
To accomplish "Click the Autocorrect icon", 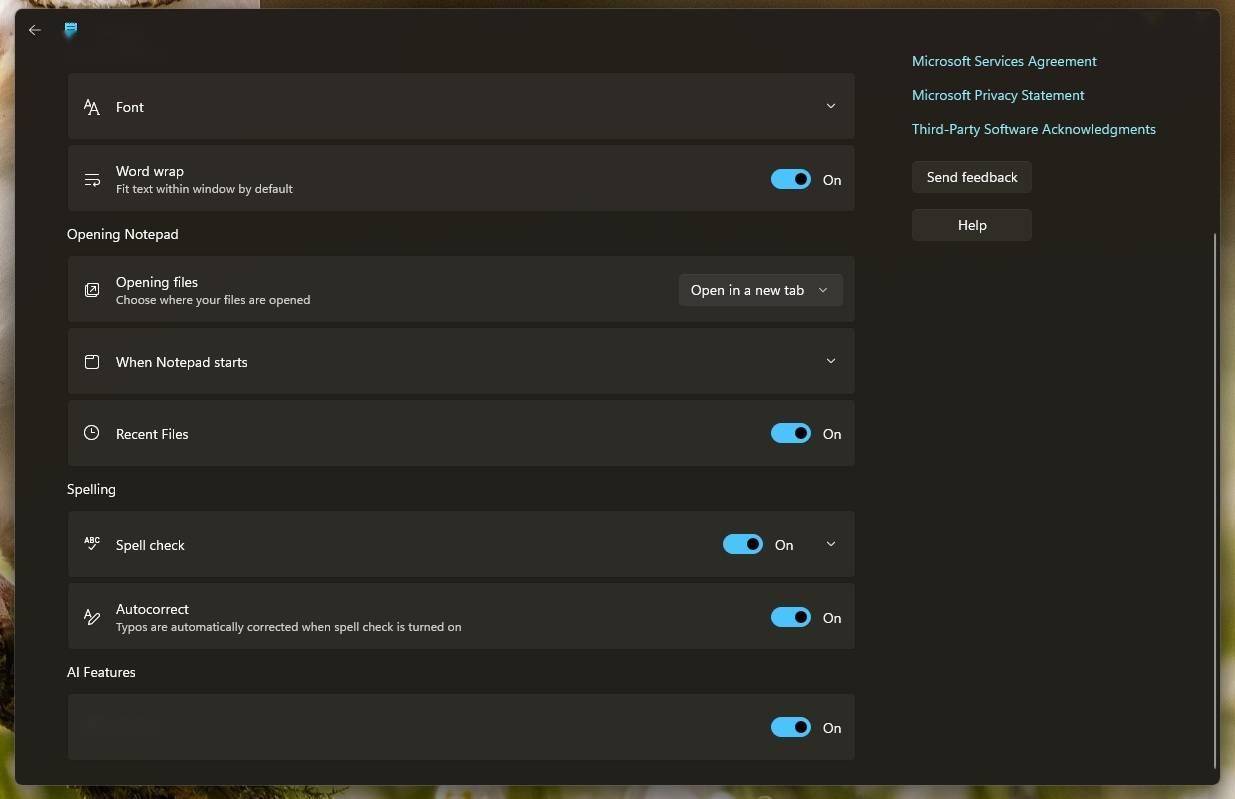I will click(92, 617).
